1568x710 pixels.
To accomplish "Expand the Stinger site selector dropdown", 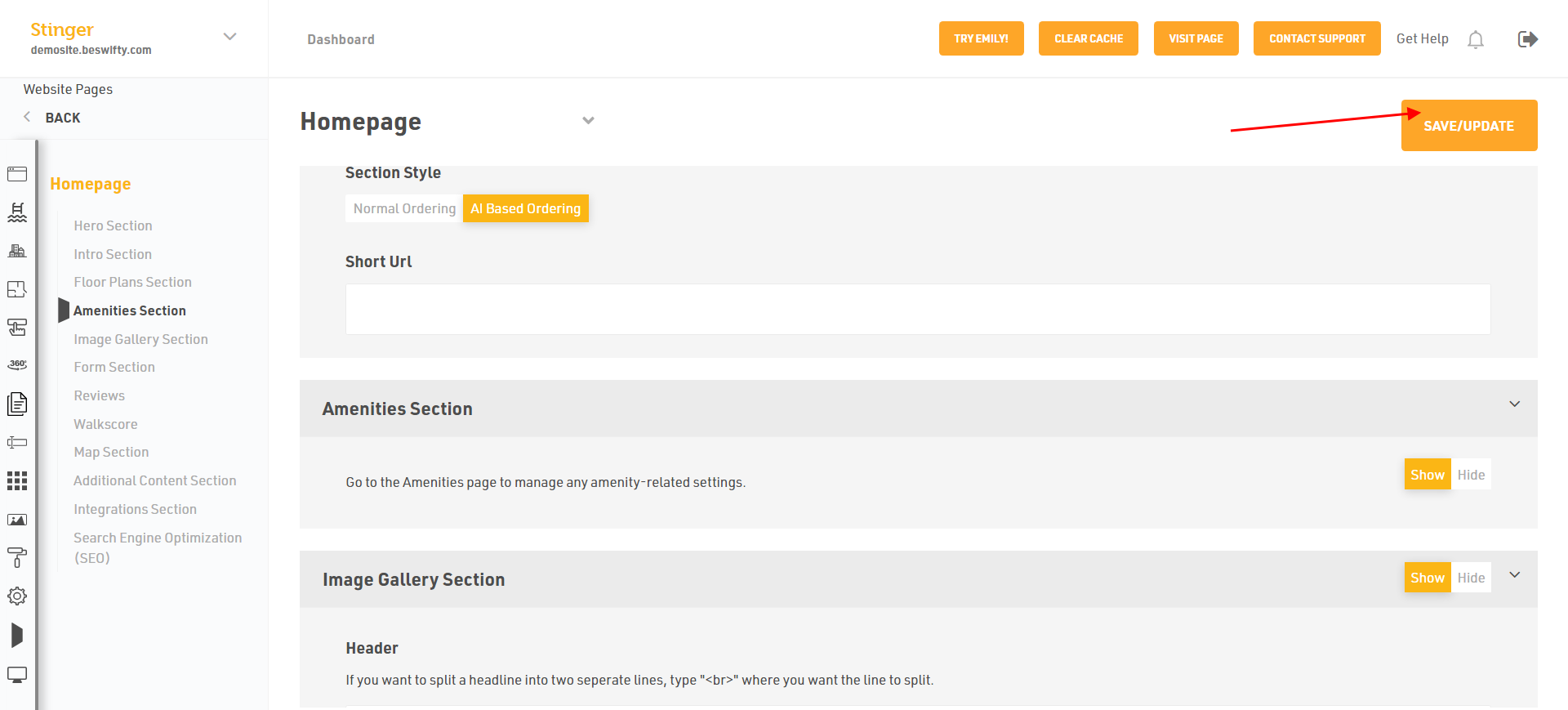I will click(229, 37).
